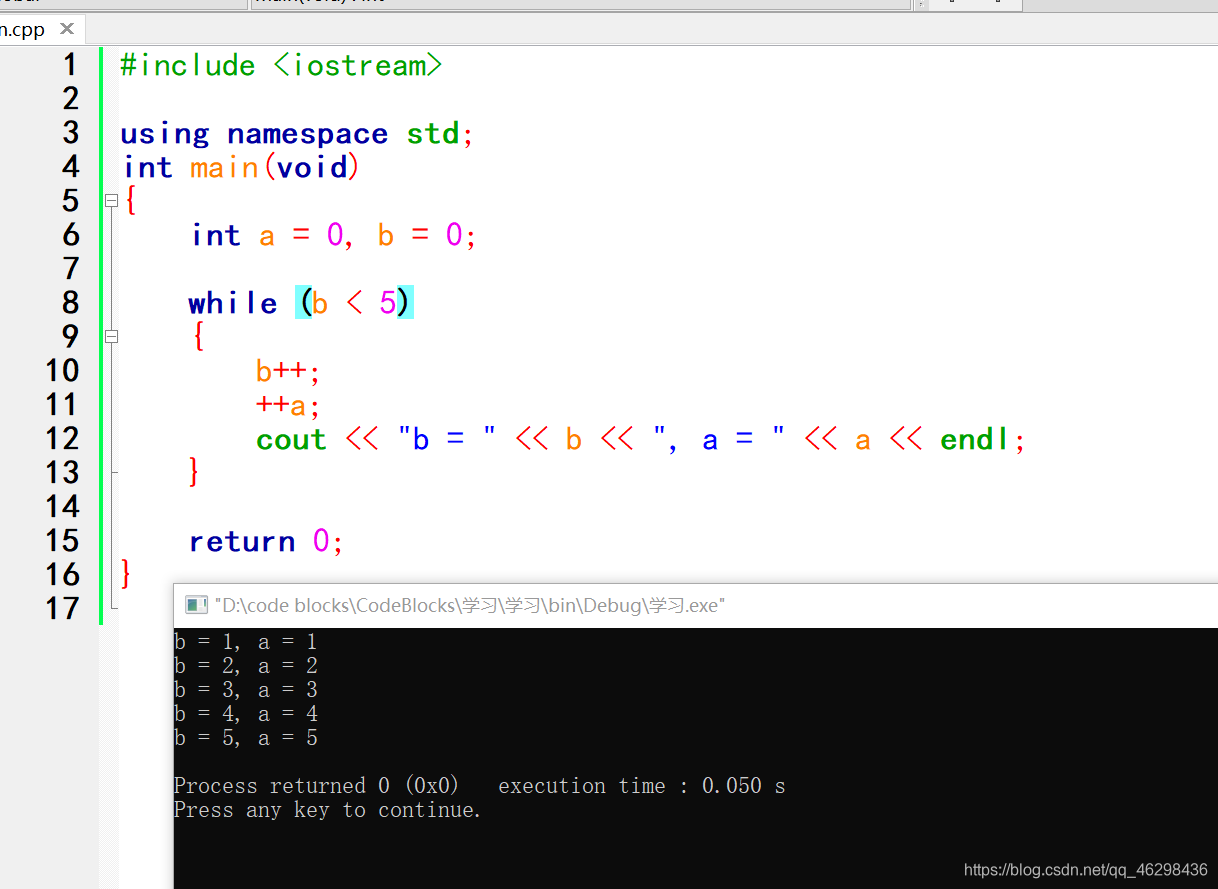Click line number 12 in the margin

coord(62,439)
